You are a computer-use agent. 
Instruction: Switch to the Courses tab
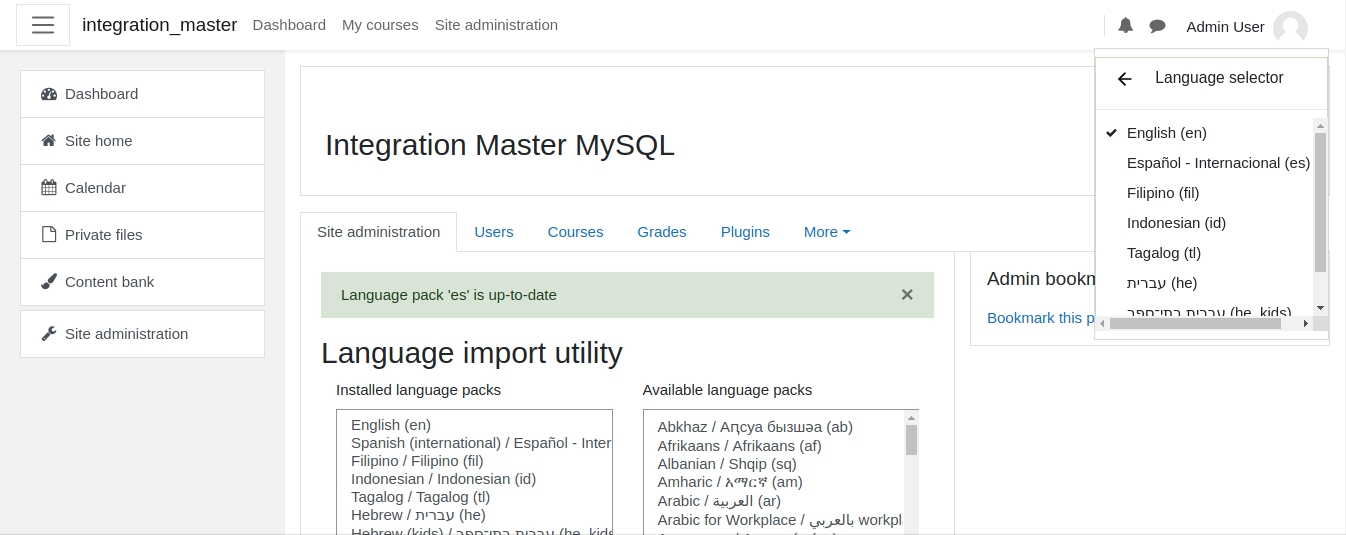(575, 232)
